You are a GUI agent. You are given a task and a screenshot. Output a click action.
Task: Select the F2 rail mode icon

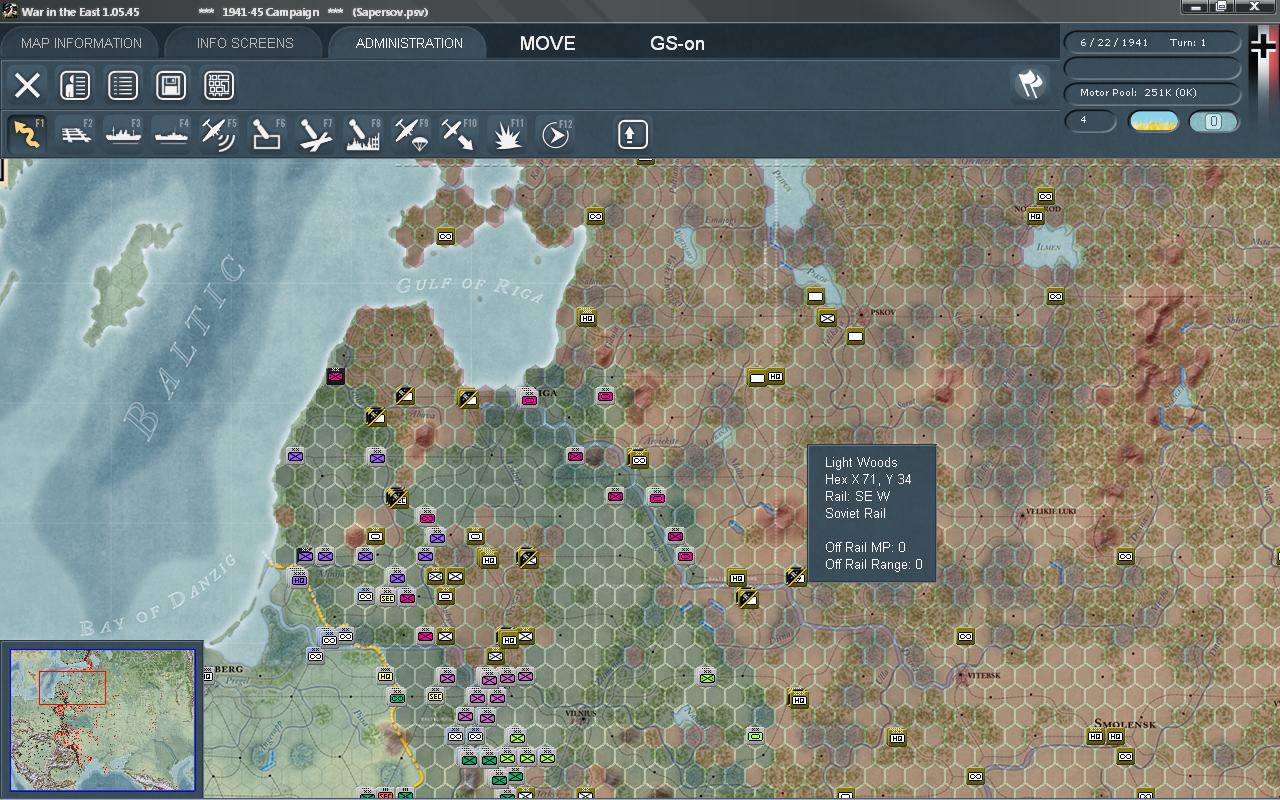(75, 134)
